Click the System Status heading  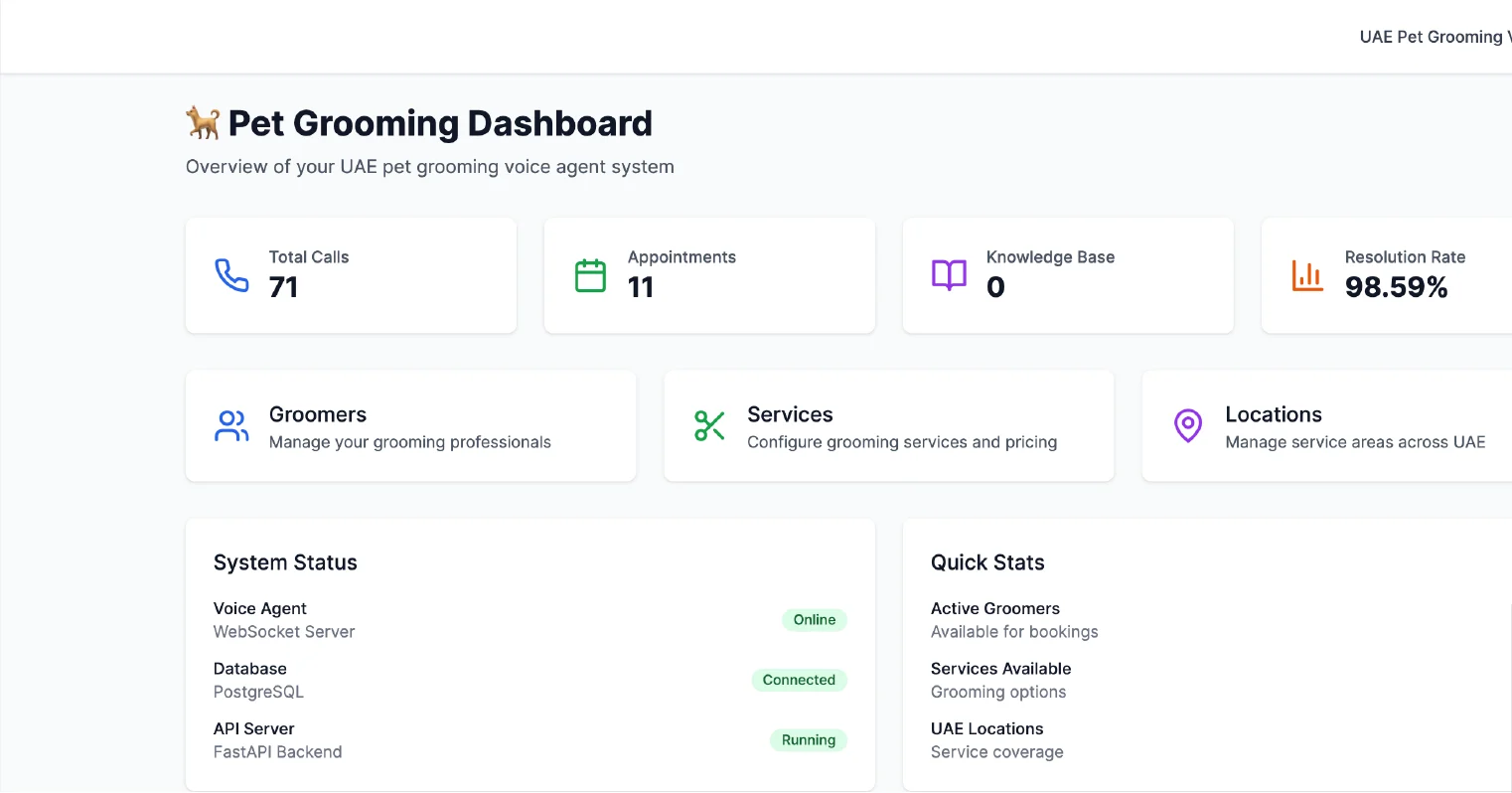coord(285,562)
